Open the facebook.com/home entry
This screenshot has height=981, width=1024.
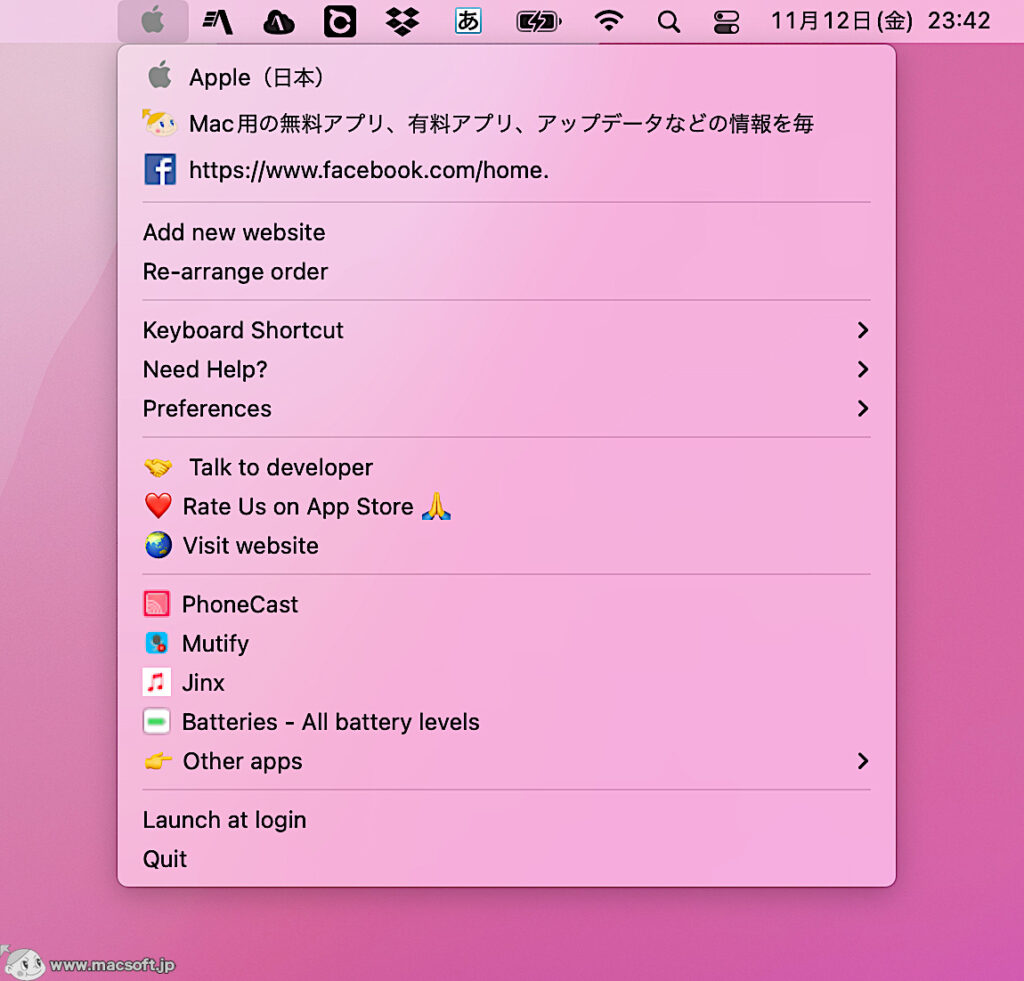pos(506,170)
